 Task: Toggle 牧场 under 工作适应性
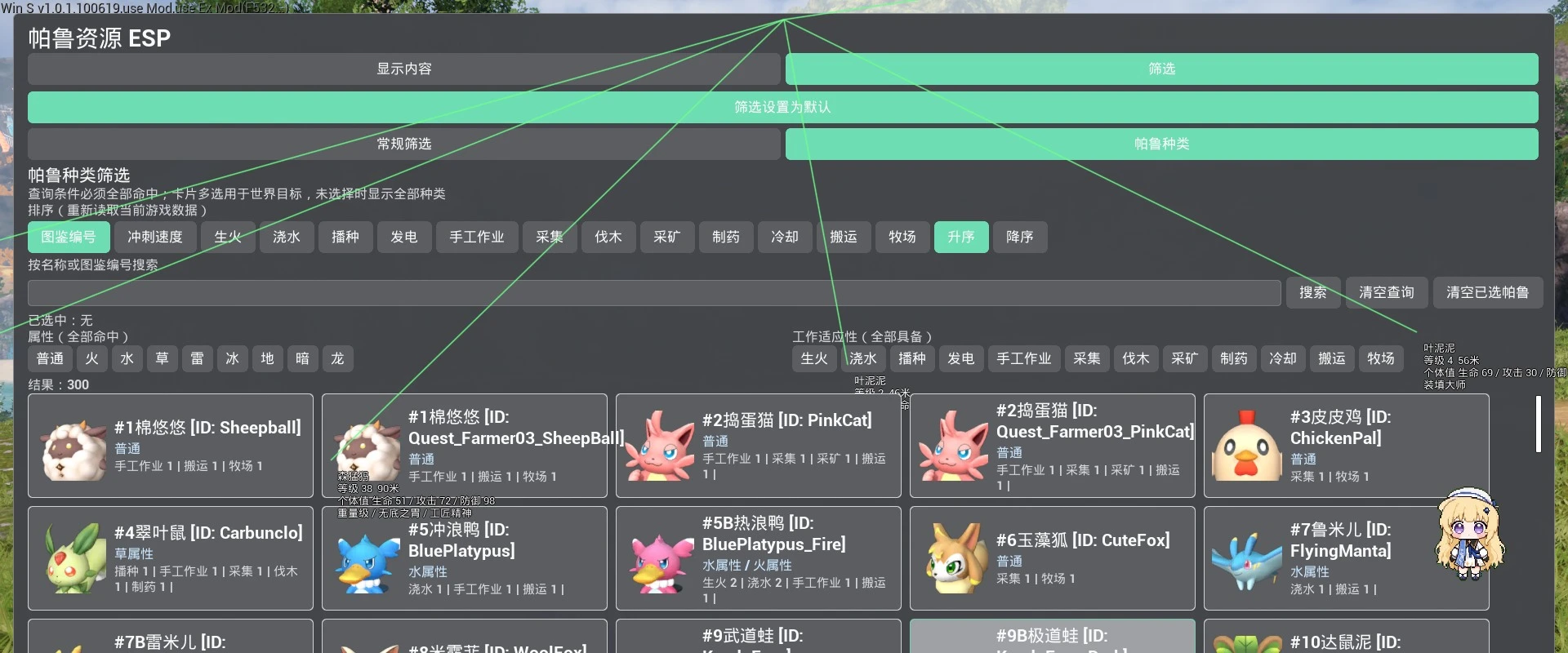click(x=1381, y=359)
